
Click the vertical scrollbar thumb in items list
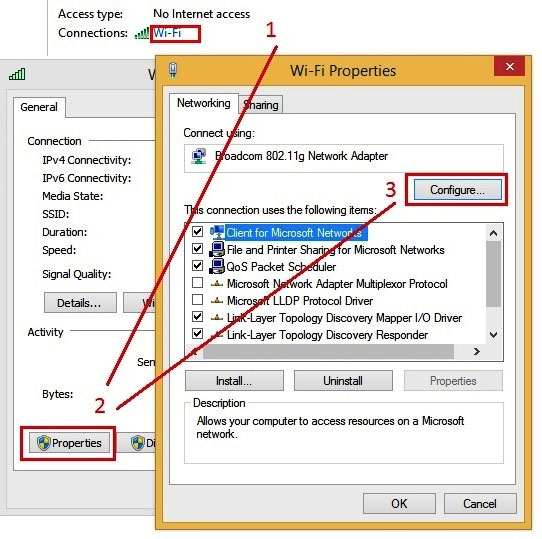tap(494, 274)
